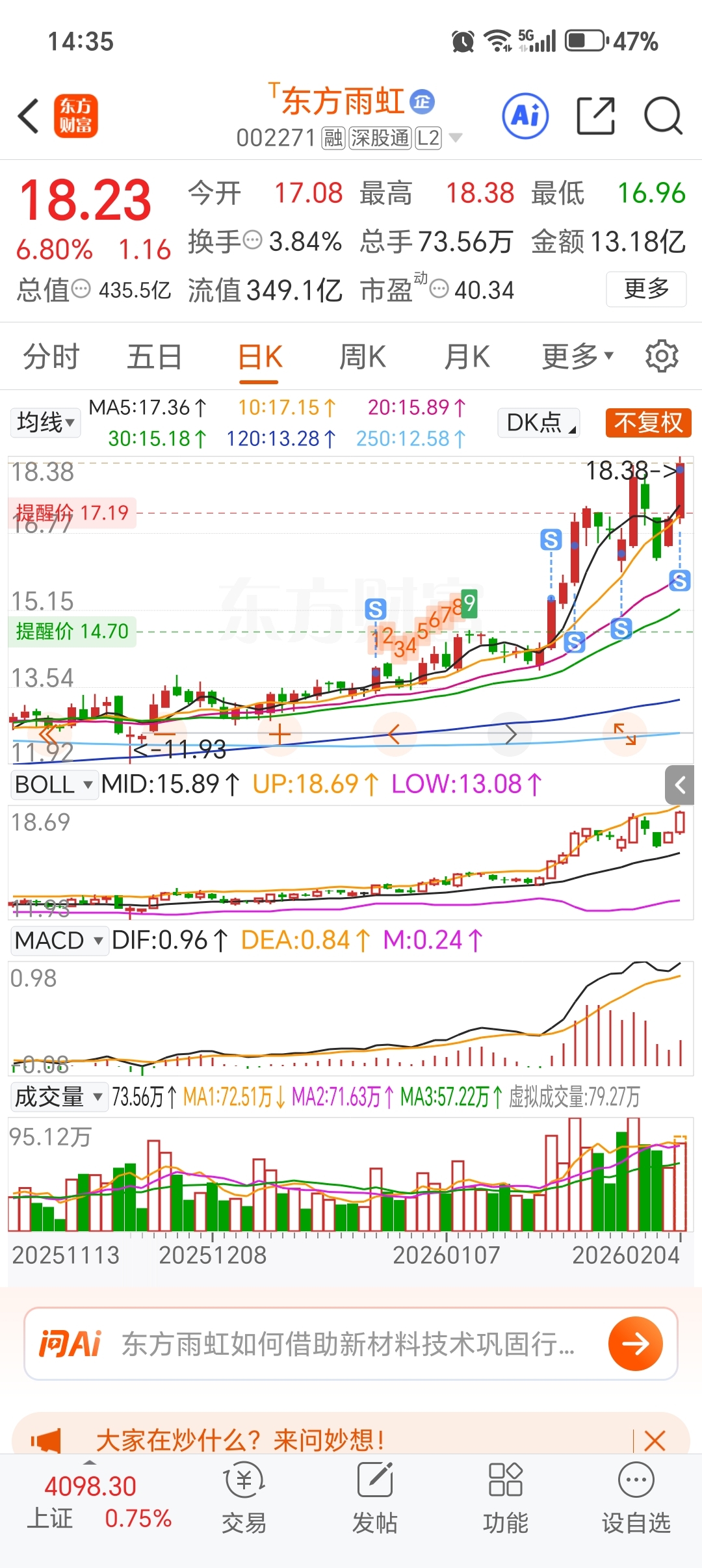Tap the UP:18.69 BOLL value
The width and height of the screenshot is (702, 1568).
coord(315,784)
